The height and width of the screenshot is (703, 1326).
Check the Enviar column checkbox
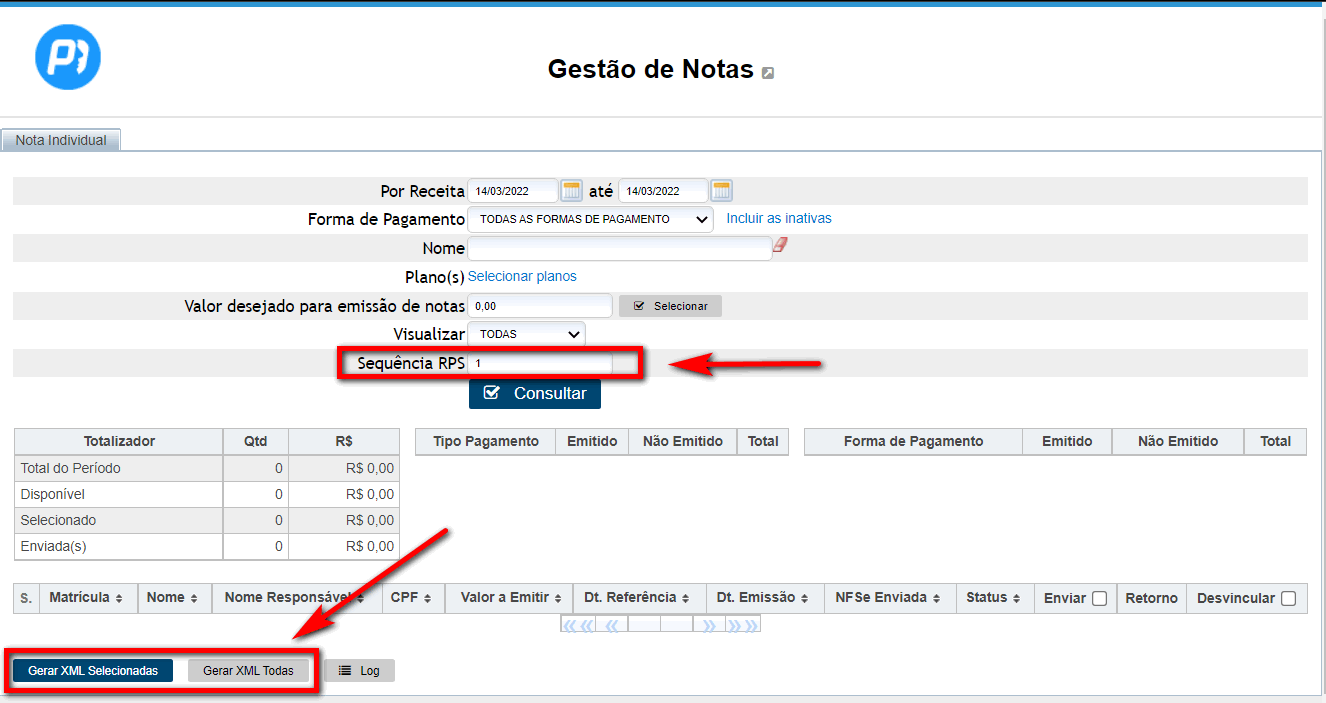point(1099,599)
